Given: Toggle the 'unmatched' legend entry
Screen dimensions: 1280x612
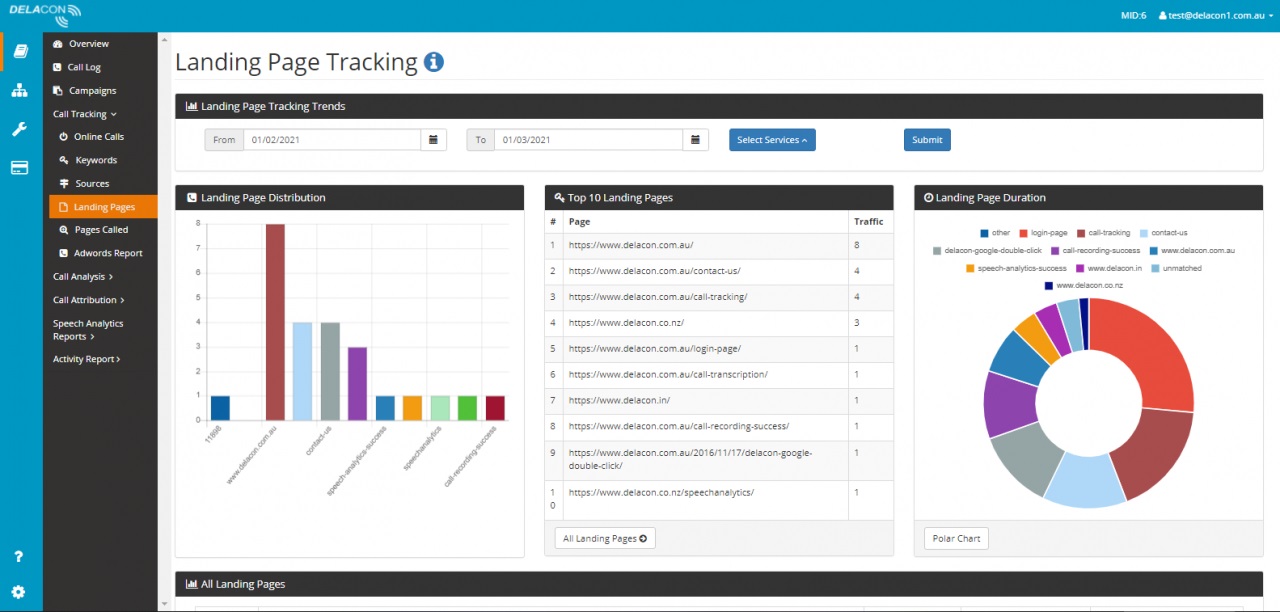Looking at the screenshot, I should (x=1177, y=269).
